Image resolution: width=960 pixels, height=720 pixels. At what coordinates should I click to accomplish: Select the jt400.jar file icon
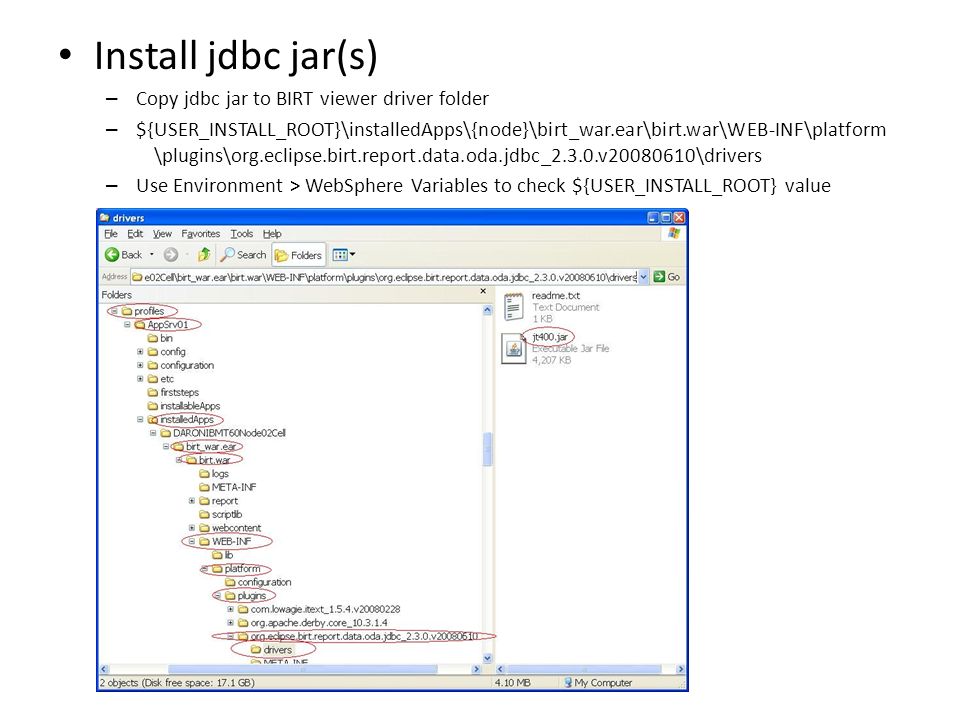click(x=514, y=349)
